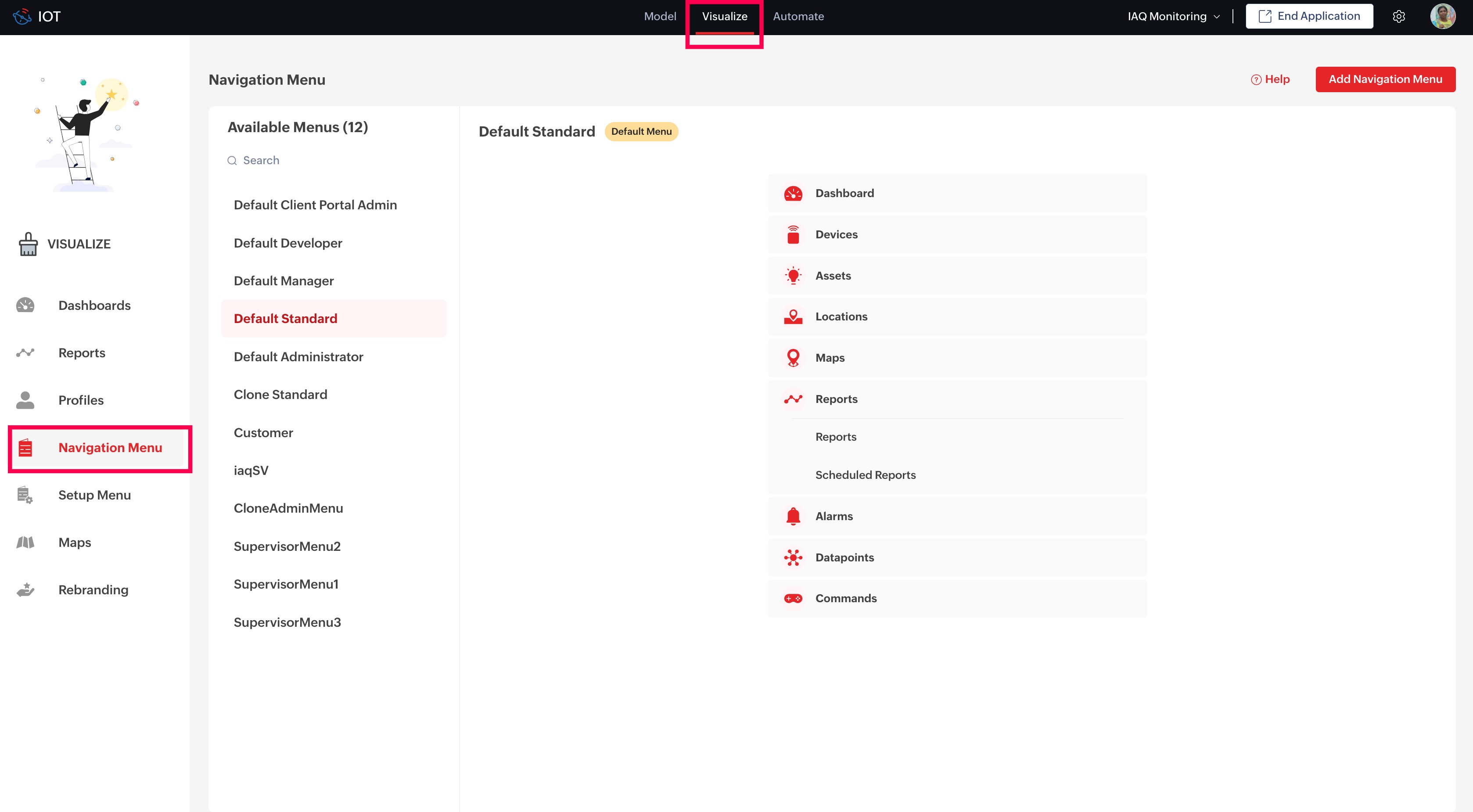Switch to the Automate tab
The image size is (1473, 812).
coord(798,17)
